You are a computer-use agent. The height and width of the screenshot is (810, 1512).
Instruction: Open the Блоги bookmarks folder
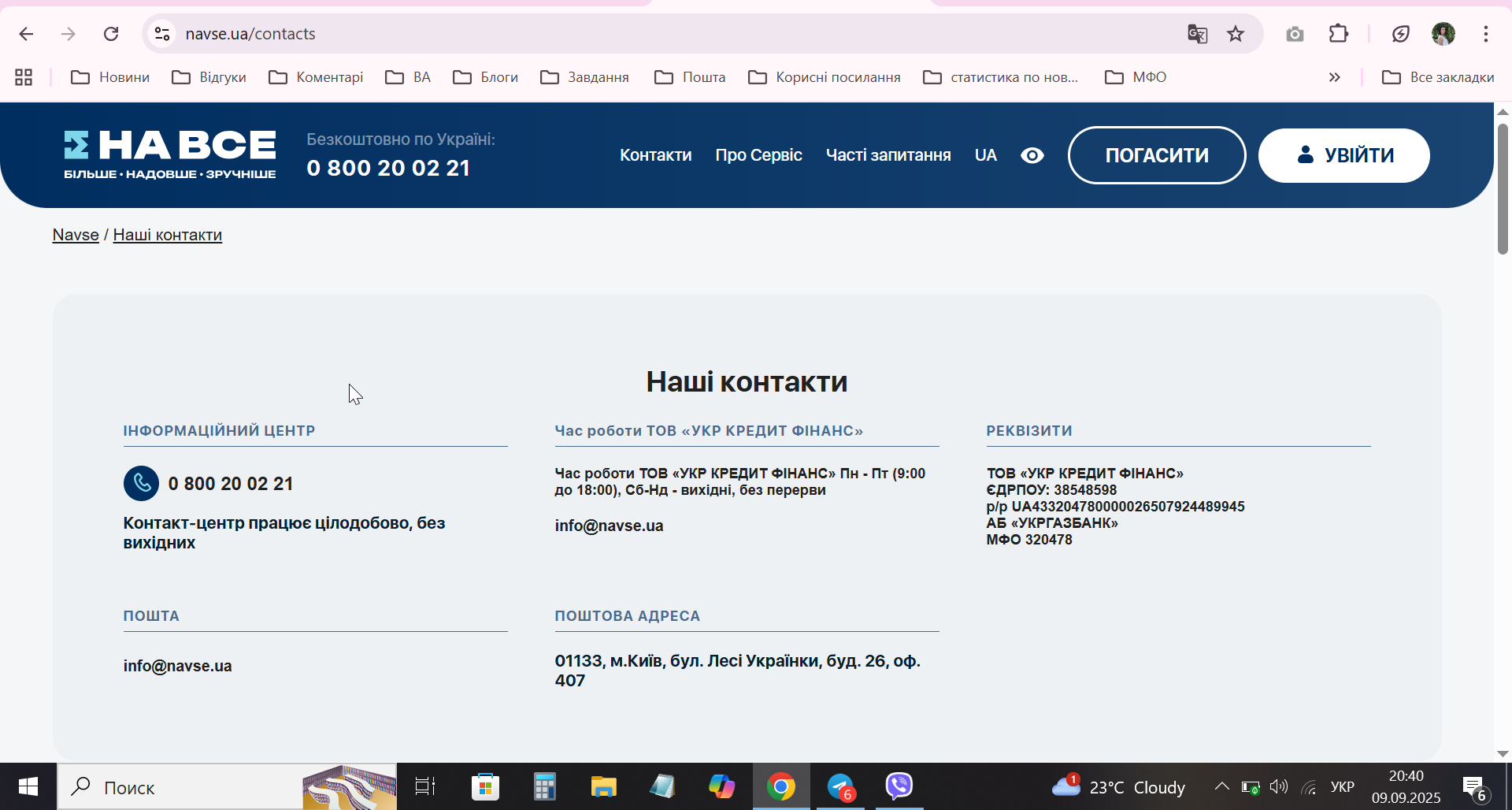tap(486, 77)
